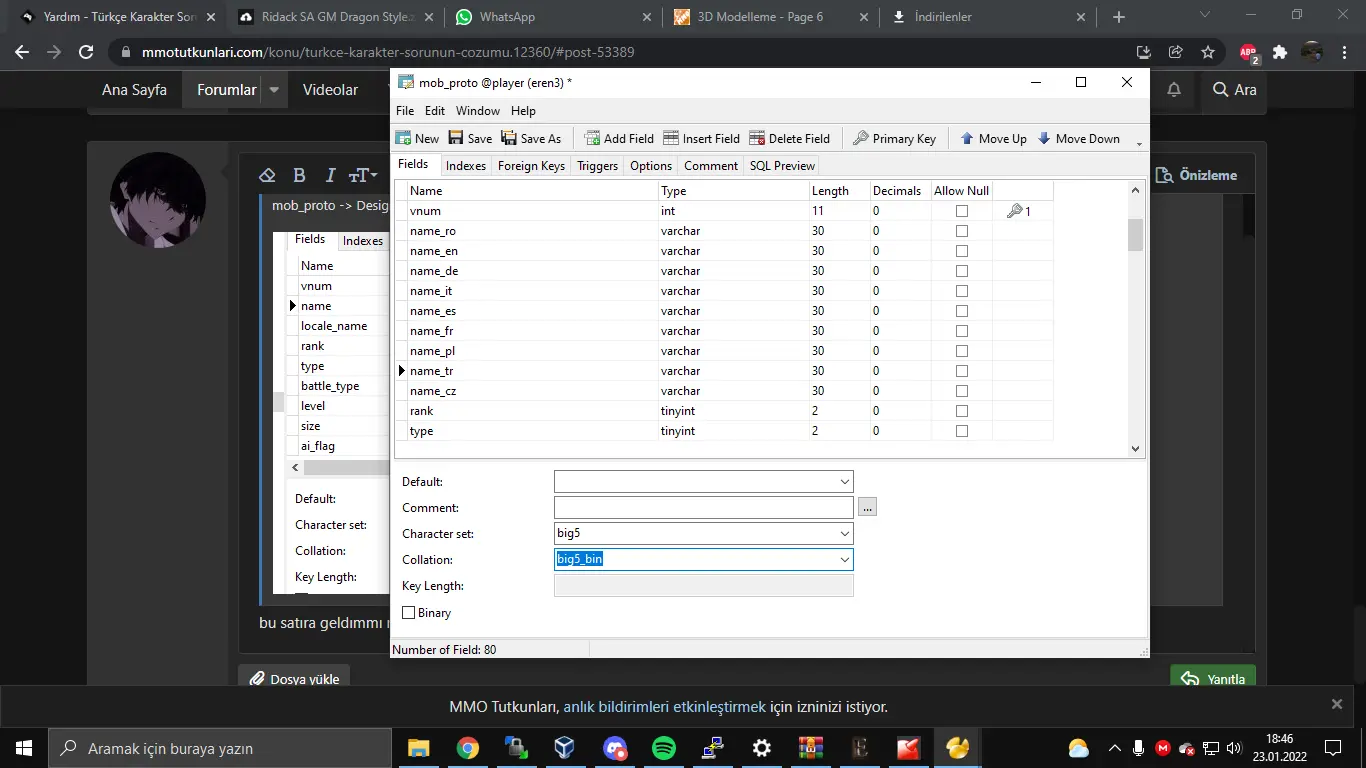
Task: Save the table with Save icon
Action: [456, 138]
